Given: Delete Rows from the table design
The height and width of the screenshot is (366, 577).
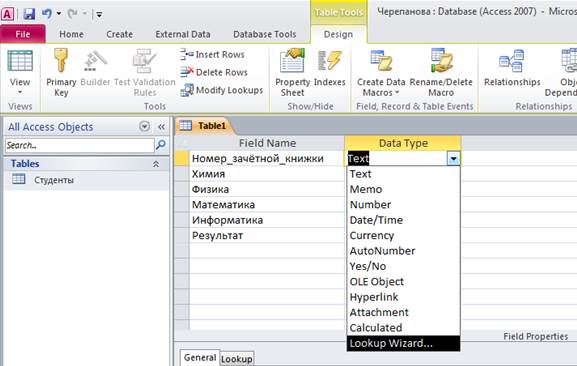Looking at the screenshot, I should (x=214, y=72).
